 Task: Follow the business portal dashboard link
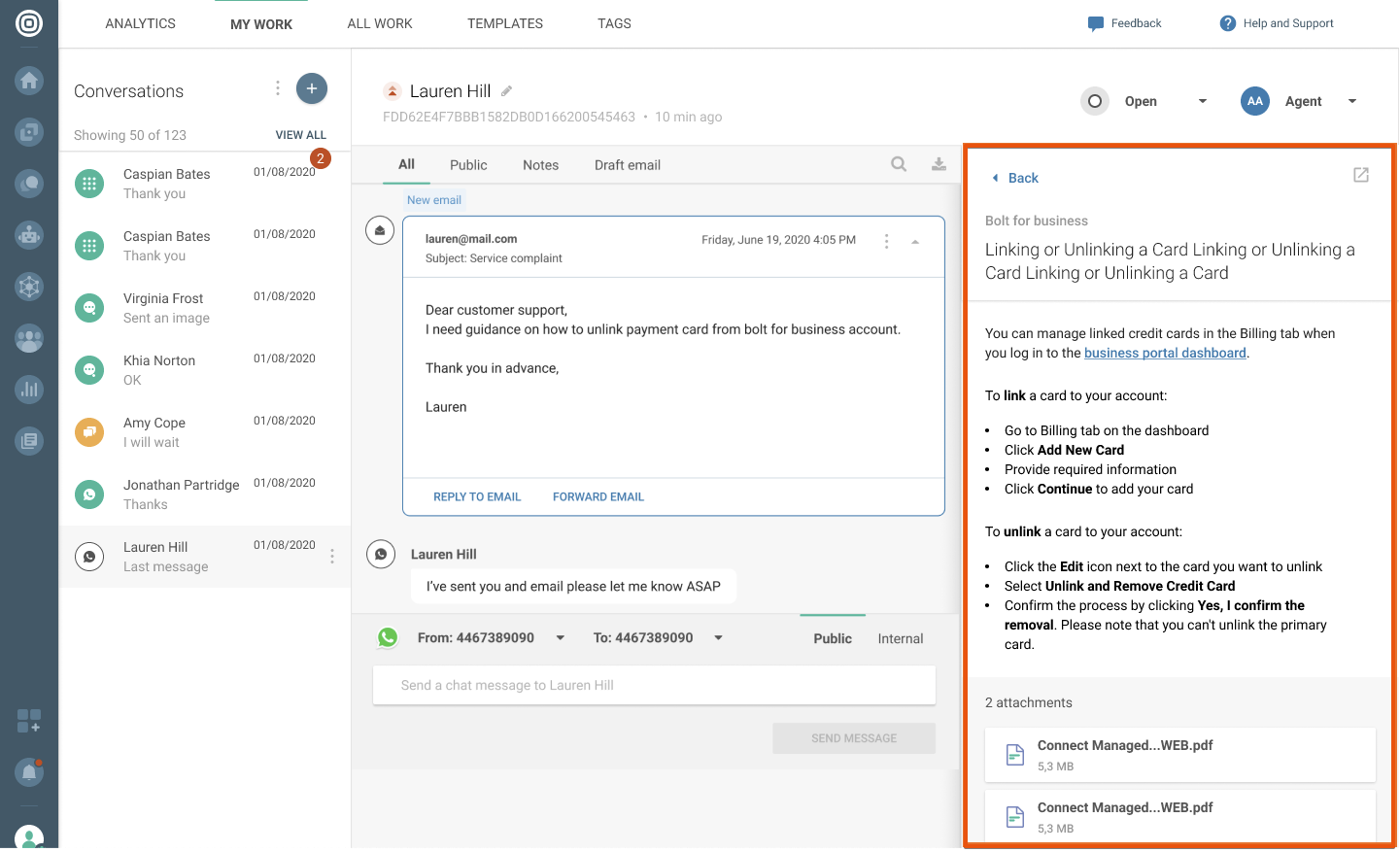[1164, 353]
